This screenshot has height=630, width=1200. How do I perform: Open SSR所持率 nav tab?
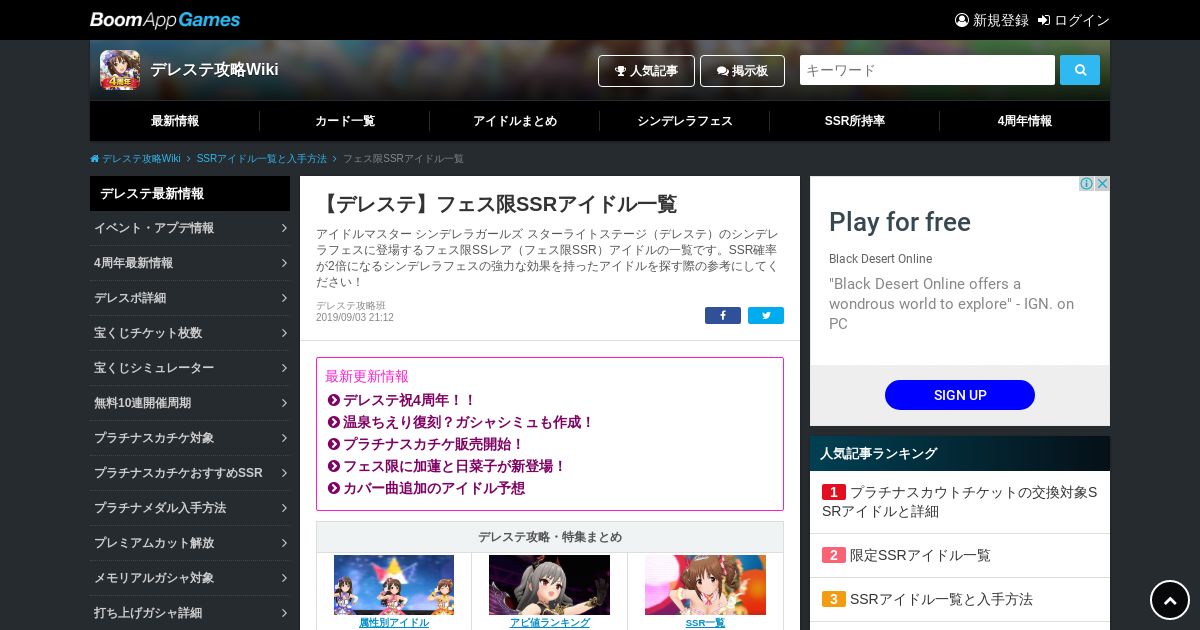pos(855,121)
